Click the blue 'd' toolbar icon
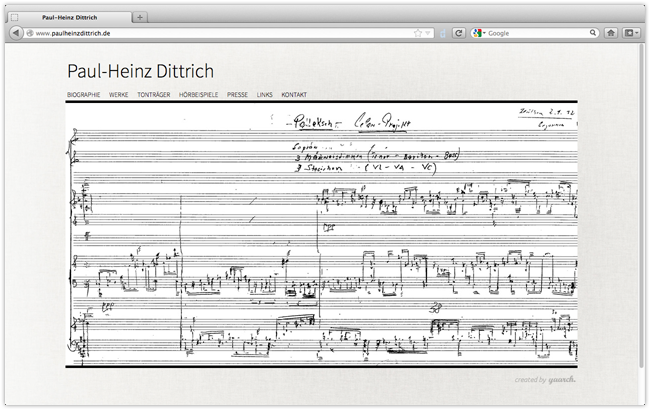 443,34
